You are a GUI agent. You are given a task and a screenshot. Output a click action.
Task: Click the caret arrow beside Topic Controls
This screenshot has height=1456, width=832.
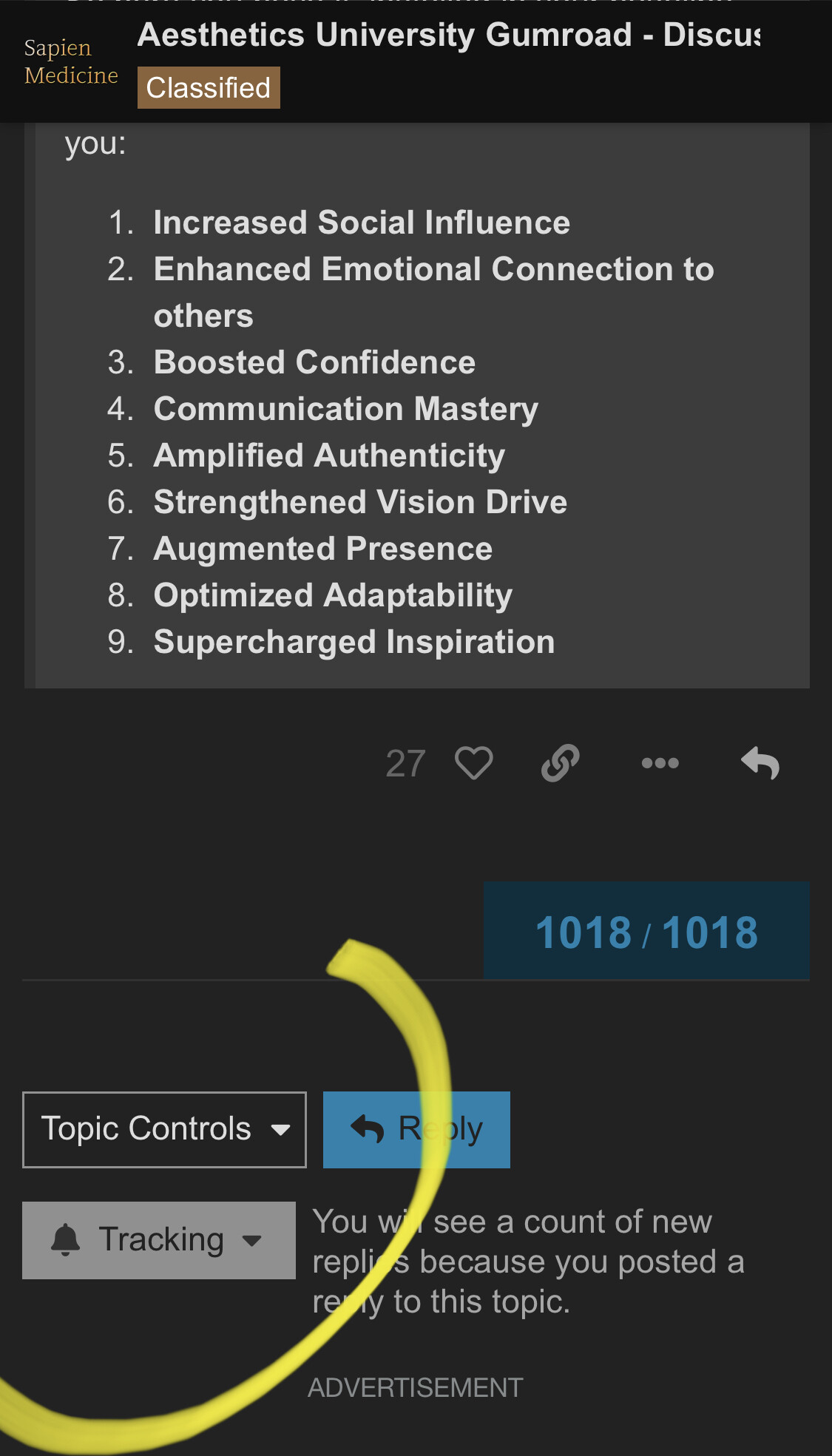point(280,1130)
